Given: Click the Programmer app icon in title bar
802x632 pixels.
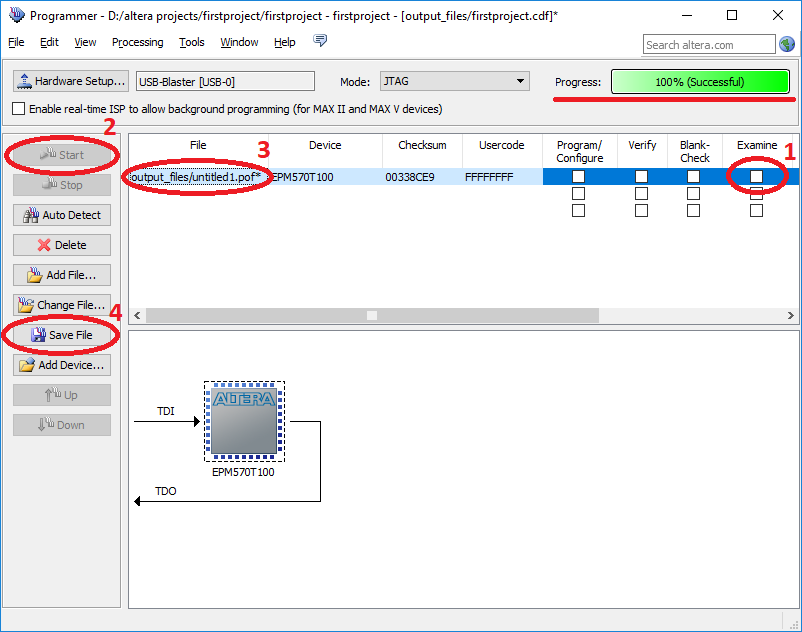Looking at the screenshot, I should click(x=16, y=15).
